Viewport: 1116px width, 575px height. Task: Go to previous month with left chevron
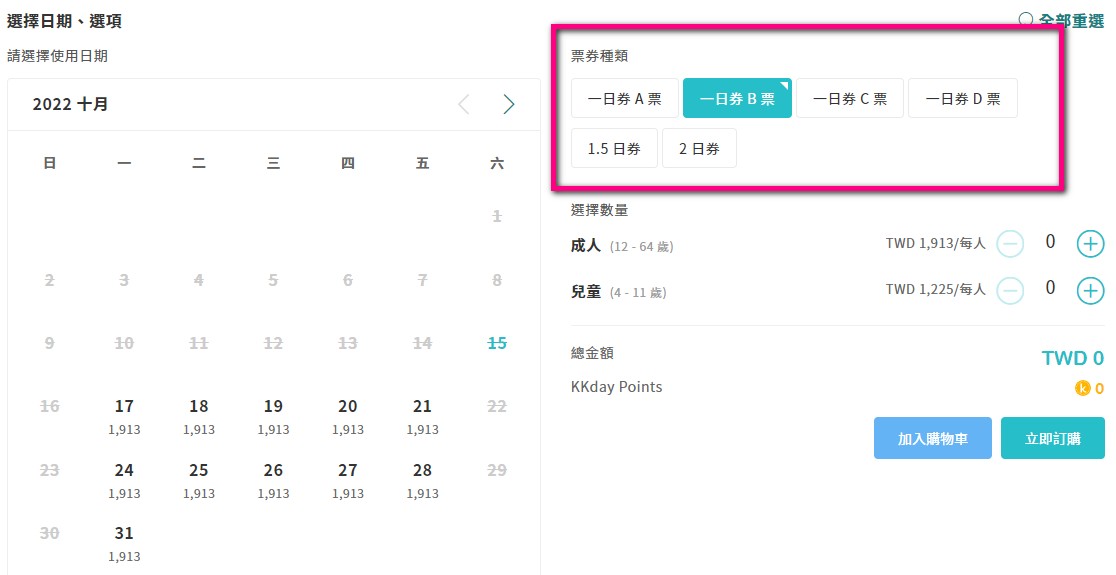[464, 105]
